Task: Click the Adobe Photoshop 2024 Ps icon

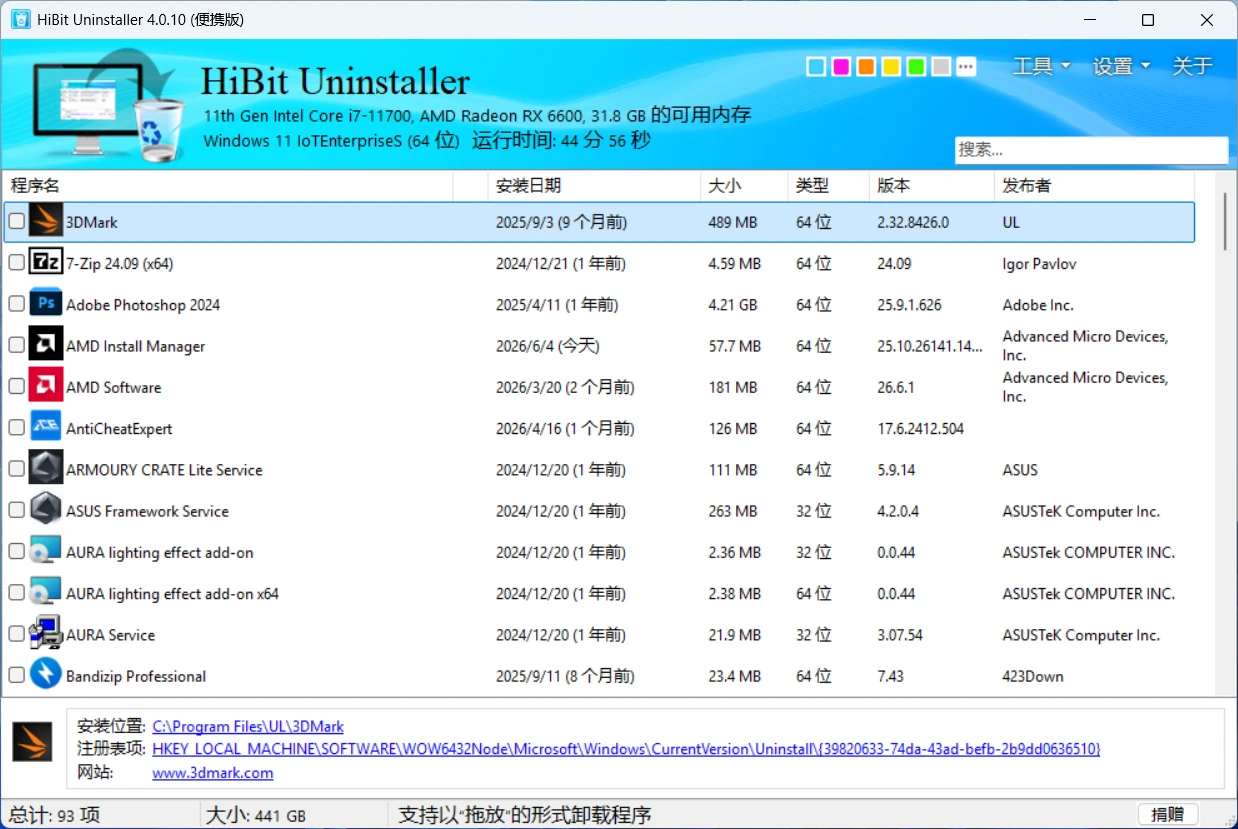Action: [x=46, y=304]
